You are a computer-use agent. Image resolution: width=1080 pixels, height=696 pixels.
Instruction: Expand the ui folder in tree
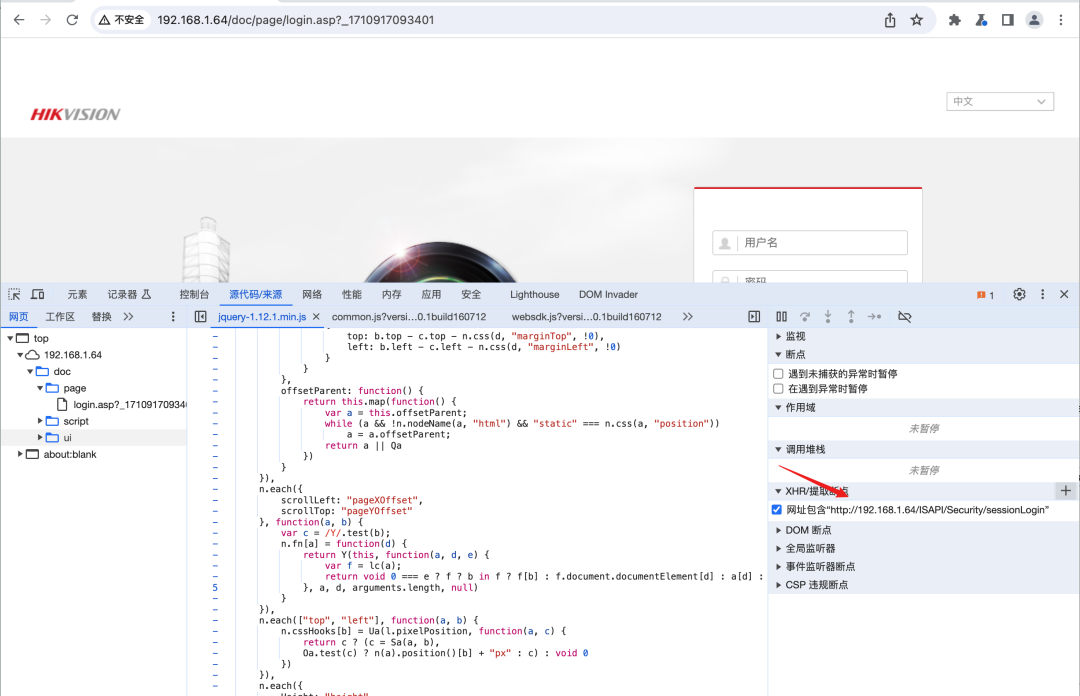pyautogui.click(x=40, y=437)
